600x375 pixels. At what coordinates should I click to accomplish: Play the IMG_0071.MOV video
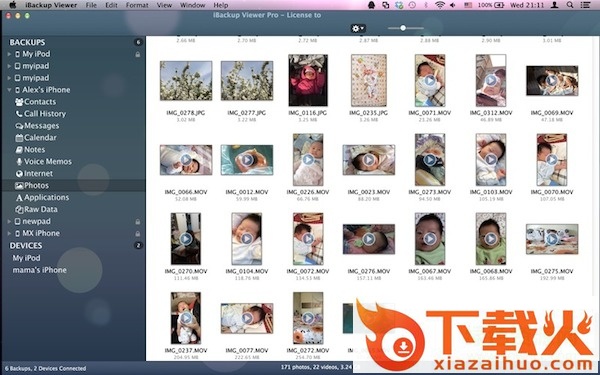pyautogui.click(x=430, y=80)
